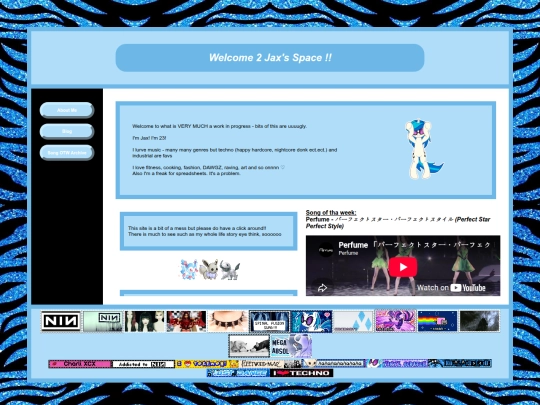540x405 pixels.
Task: Click the dancing DJ pony image
Action: (x=423, y=149)
